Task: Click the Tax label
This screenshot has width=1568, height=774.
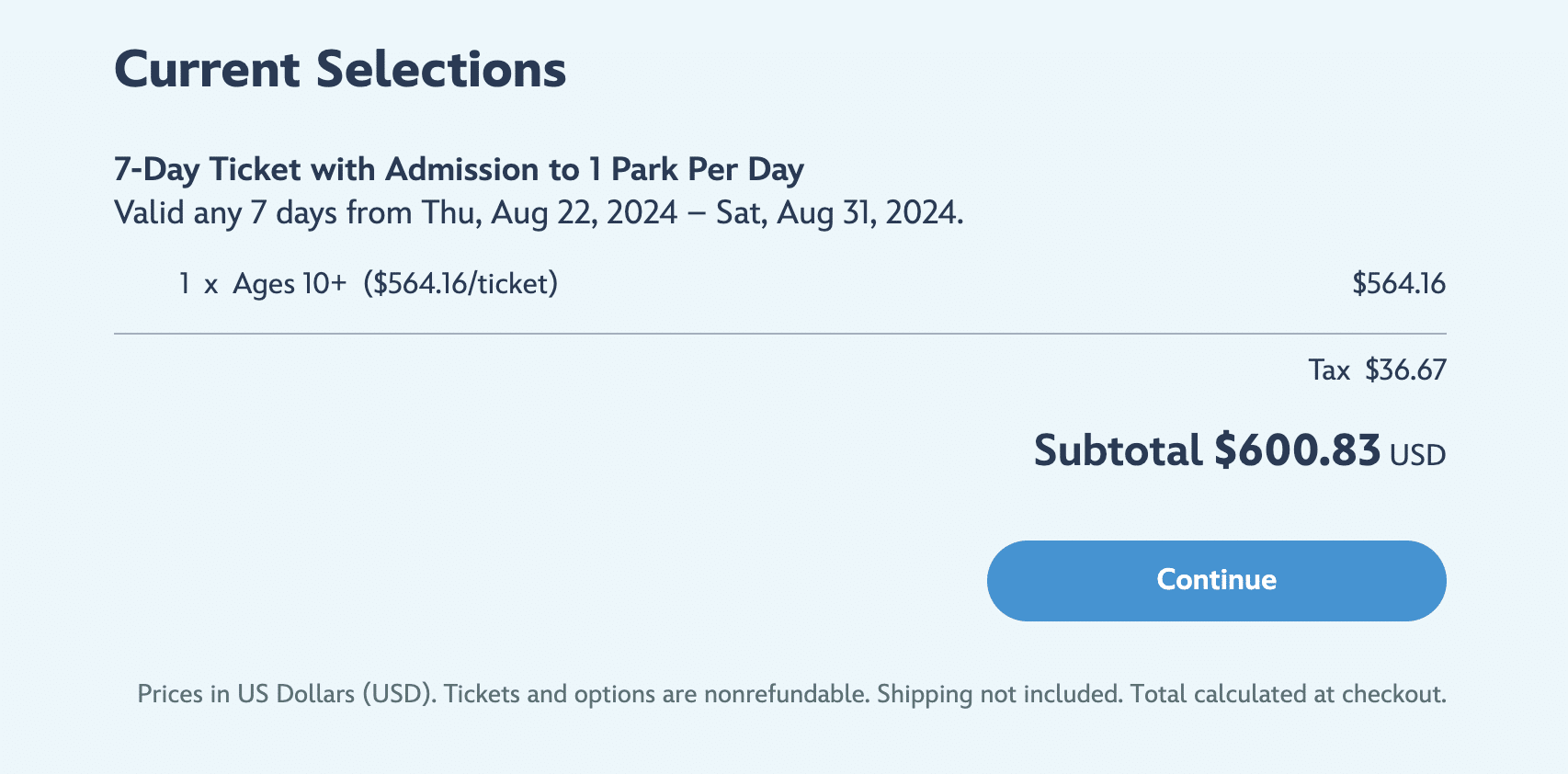Action: 1329,370
